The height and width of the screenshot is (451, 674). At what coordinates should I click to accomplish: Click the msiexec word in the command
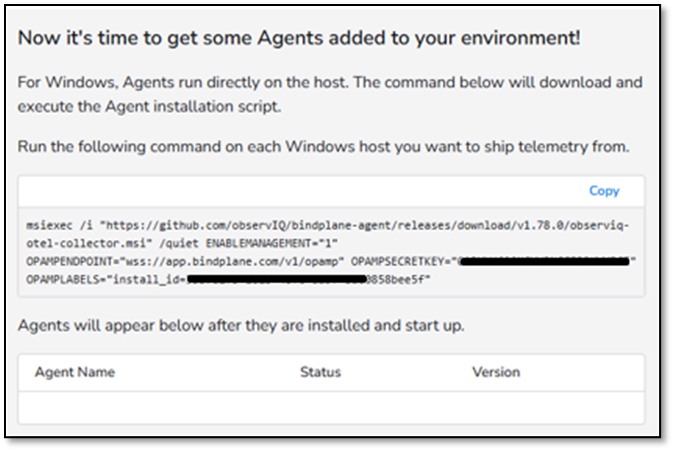coord(49,225)
